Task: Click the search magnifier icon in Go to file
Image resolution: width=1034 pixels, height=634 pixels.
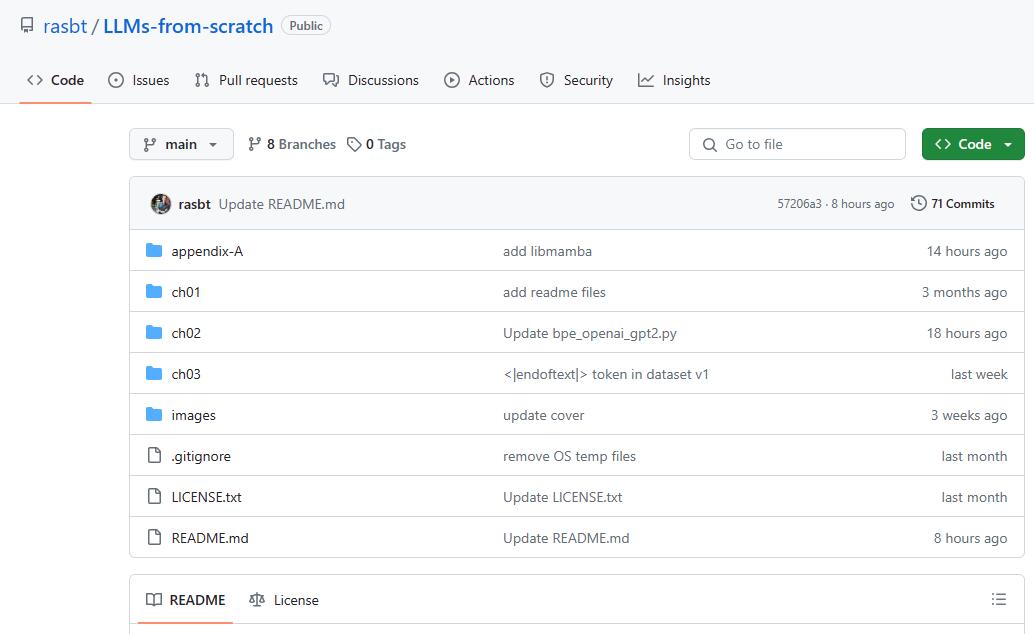Action: click(x=710, y=144)
